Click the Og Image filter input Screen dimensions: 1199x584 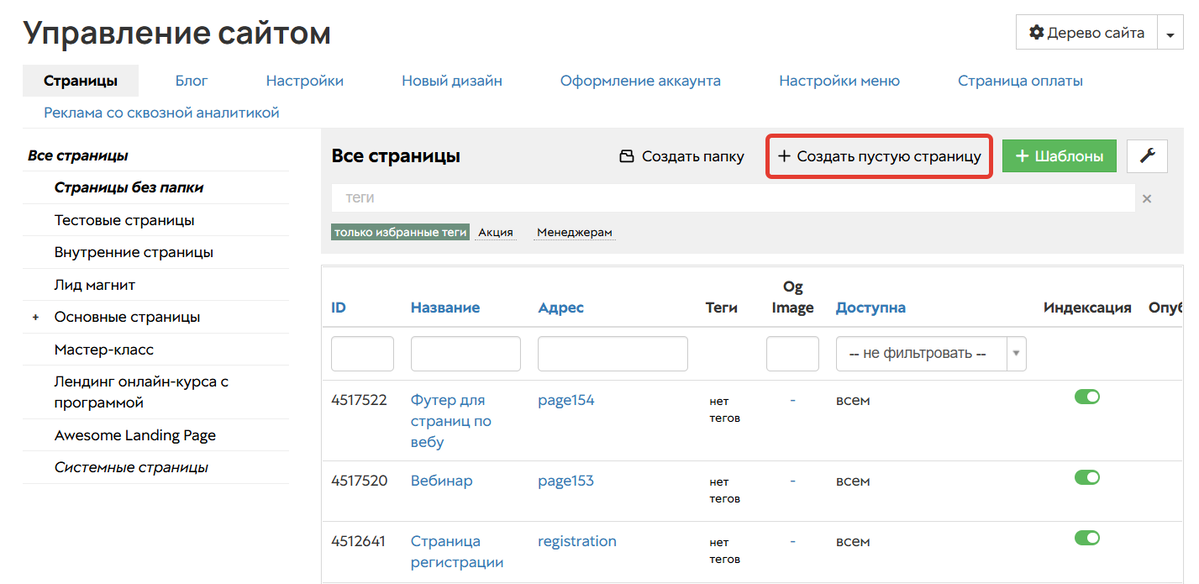[793, 354]
